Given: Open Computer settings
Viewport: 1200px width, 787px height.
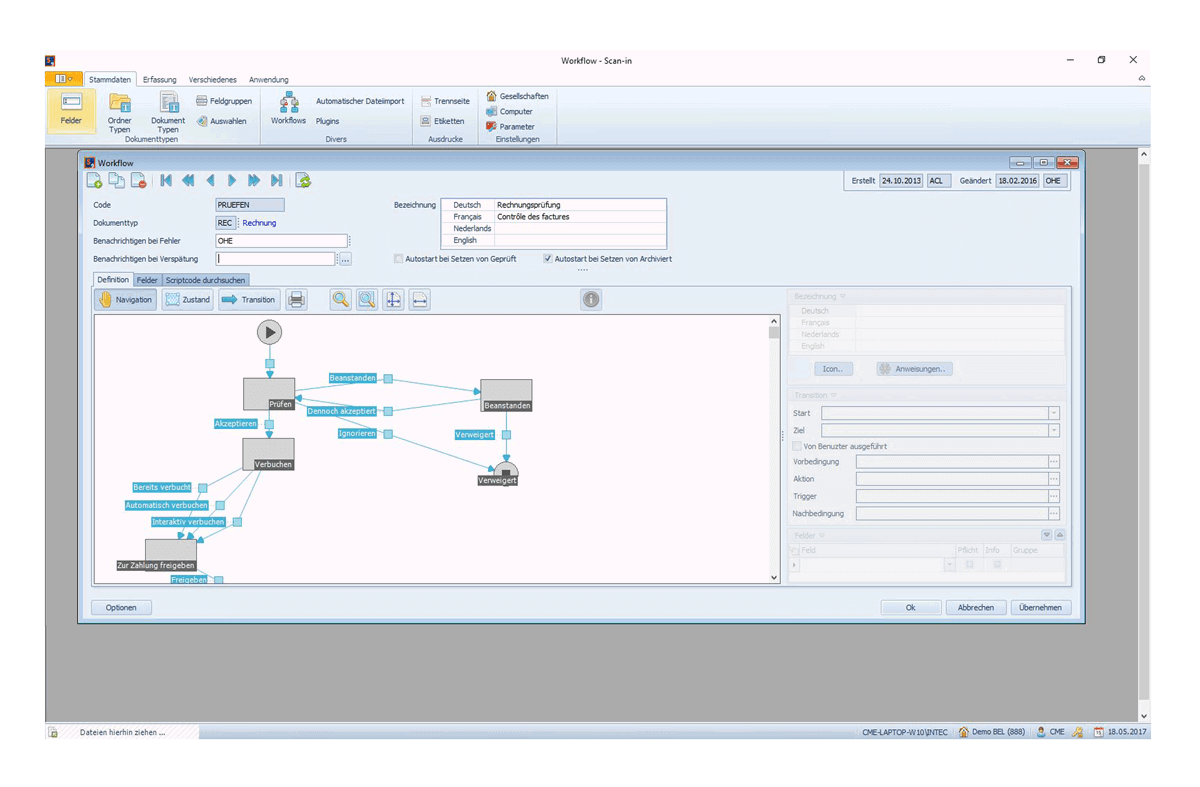Looking at the screenshot, I should (x=509, y=111).
